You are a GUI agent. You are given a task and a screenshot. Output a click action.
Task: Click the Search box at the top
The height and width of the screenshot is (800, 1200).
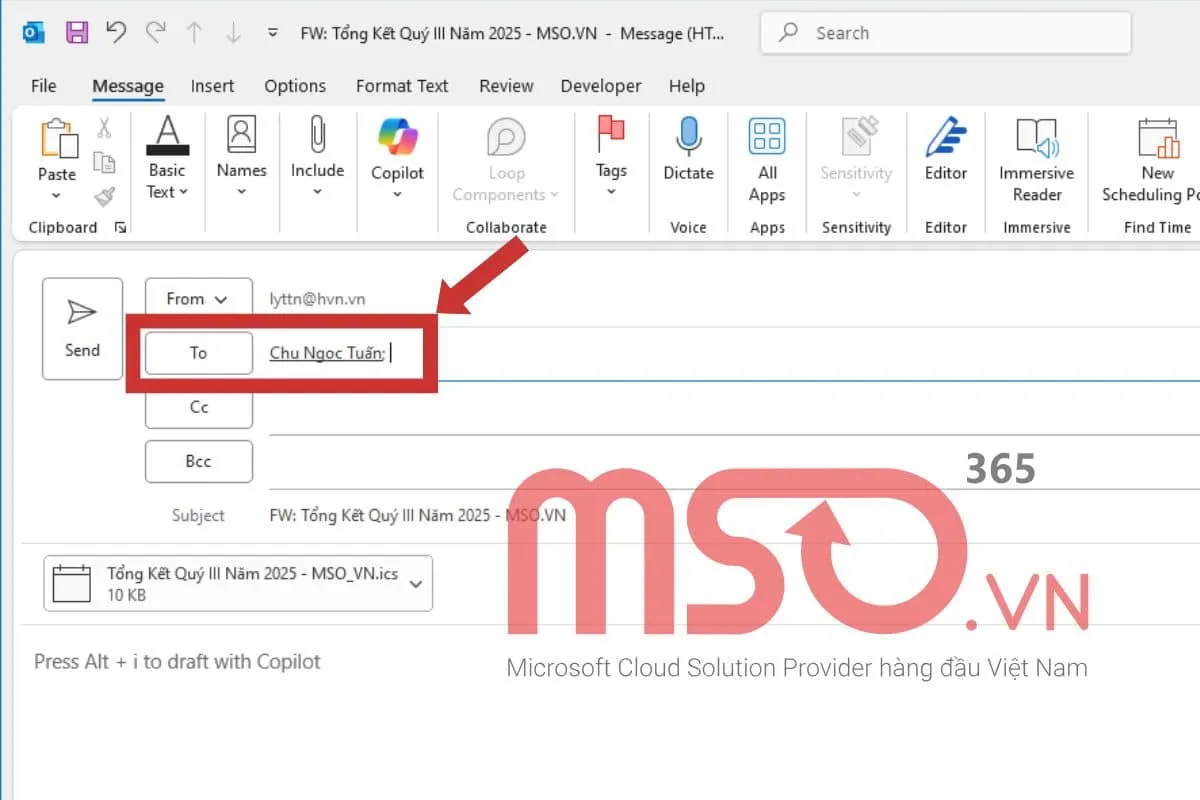(940, 32)
